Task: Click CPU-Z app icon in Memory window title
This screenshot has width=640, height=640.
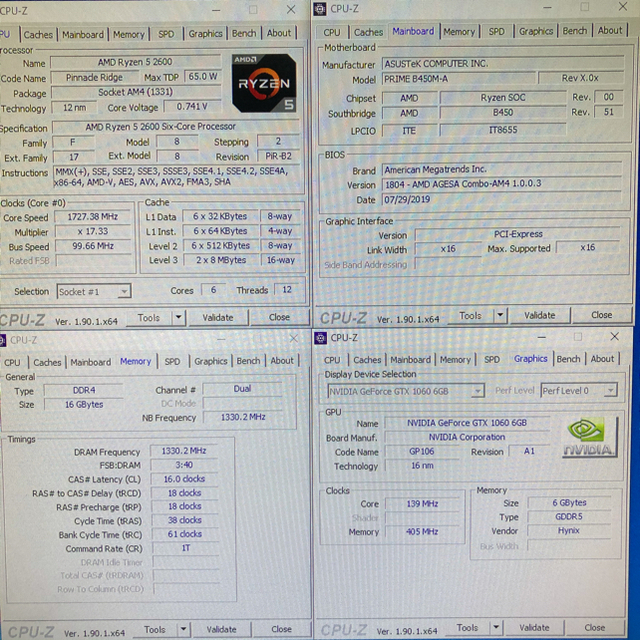Action: [x=2, y=340]
